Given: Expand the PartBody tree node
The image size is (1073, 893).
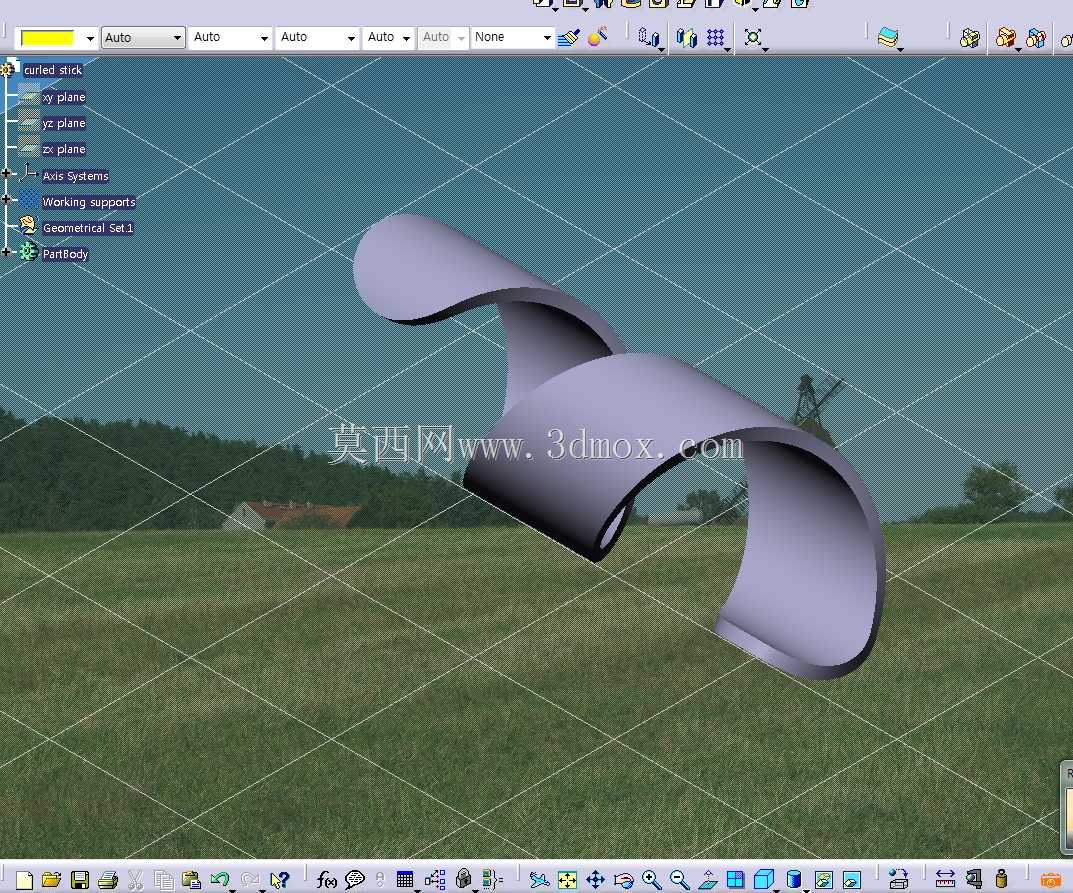Looking at the screenshot, I should 6,253.
